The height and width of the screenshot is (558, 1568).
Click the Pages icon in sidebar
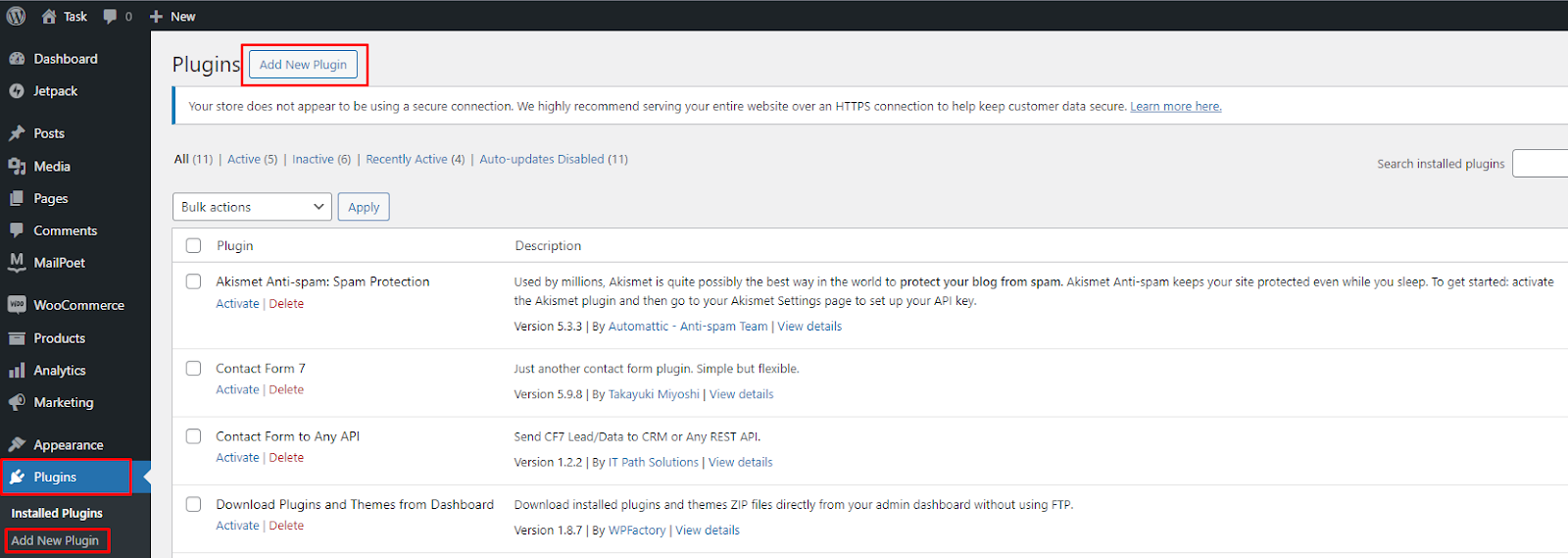17,198
